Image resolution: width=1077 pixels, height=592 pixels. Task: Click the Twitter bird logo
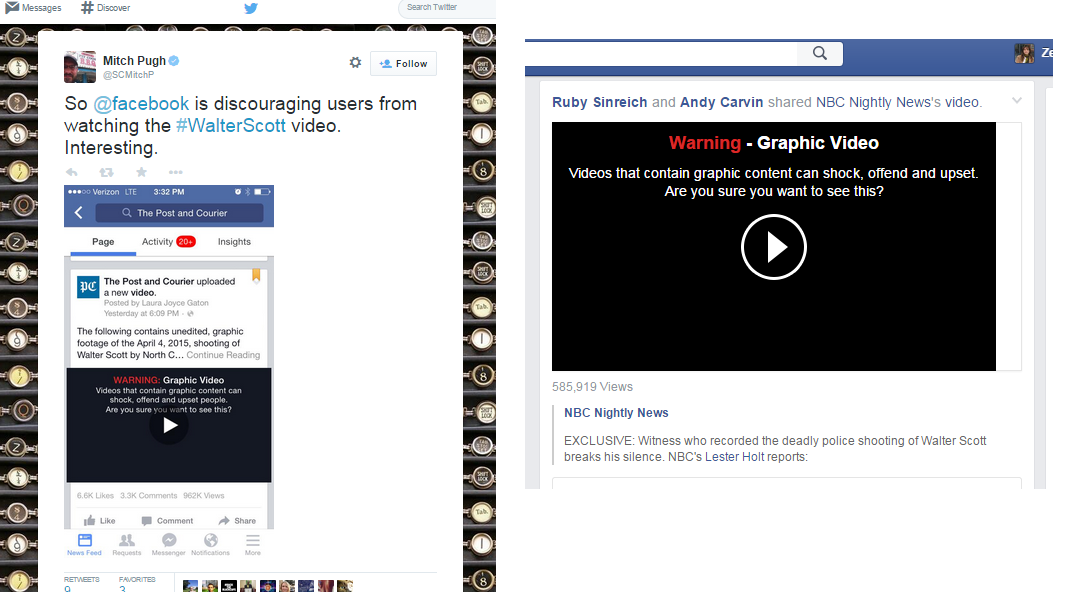[251, 8]
